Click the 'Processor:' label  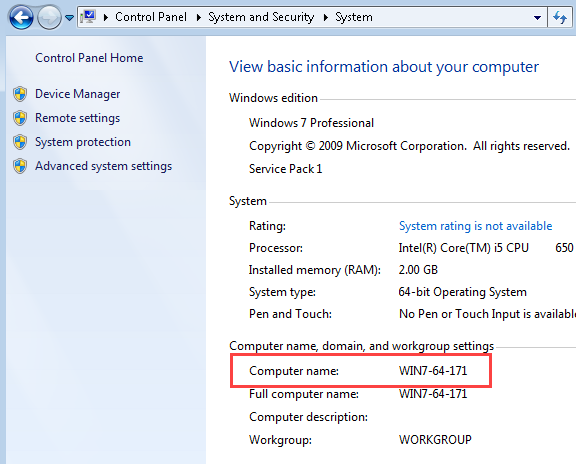[x=276, y=248]
